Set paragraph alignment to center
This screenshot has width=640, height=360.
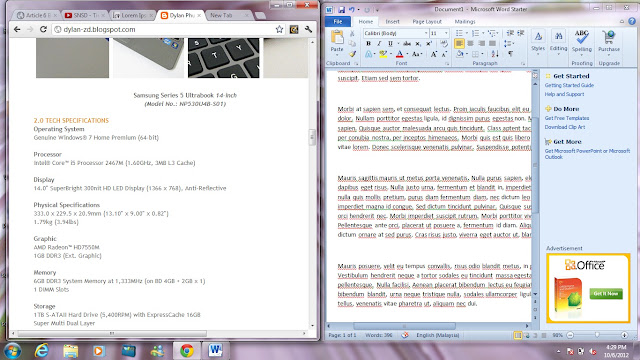pyautogui.click(x=470, y=43)
